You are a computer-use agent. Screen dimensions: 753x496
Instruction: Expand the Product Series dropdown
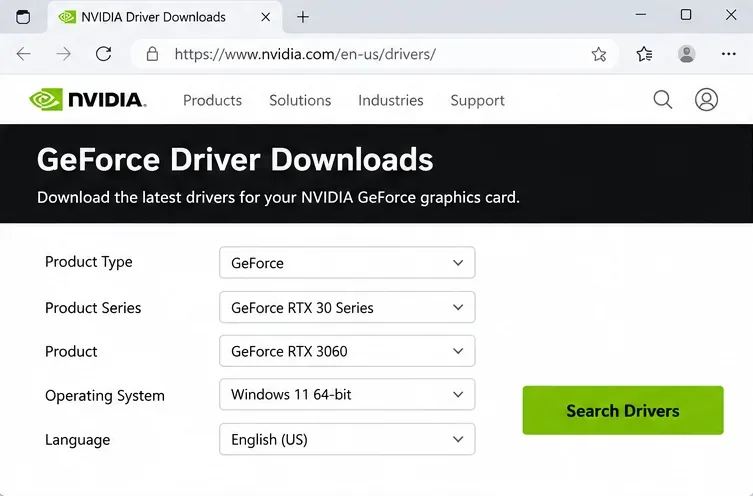[x=347, y=307]
